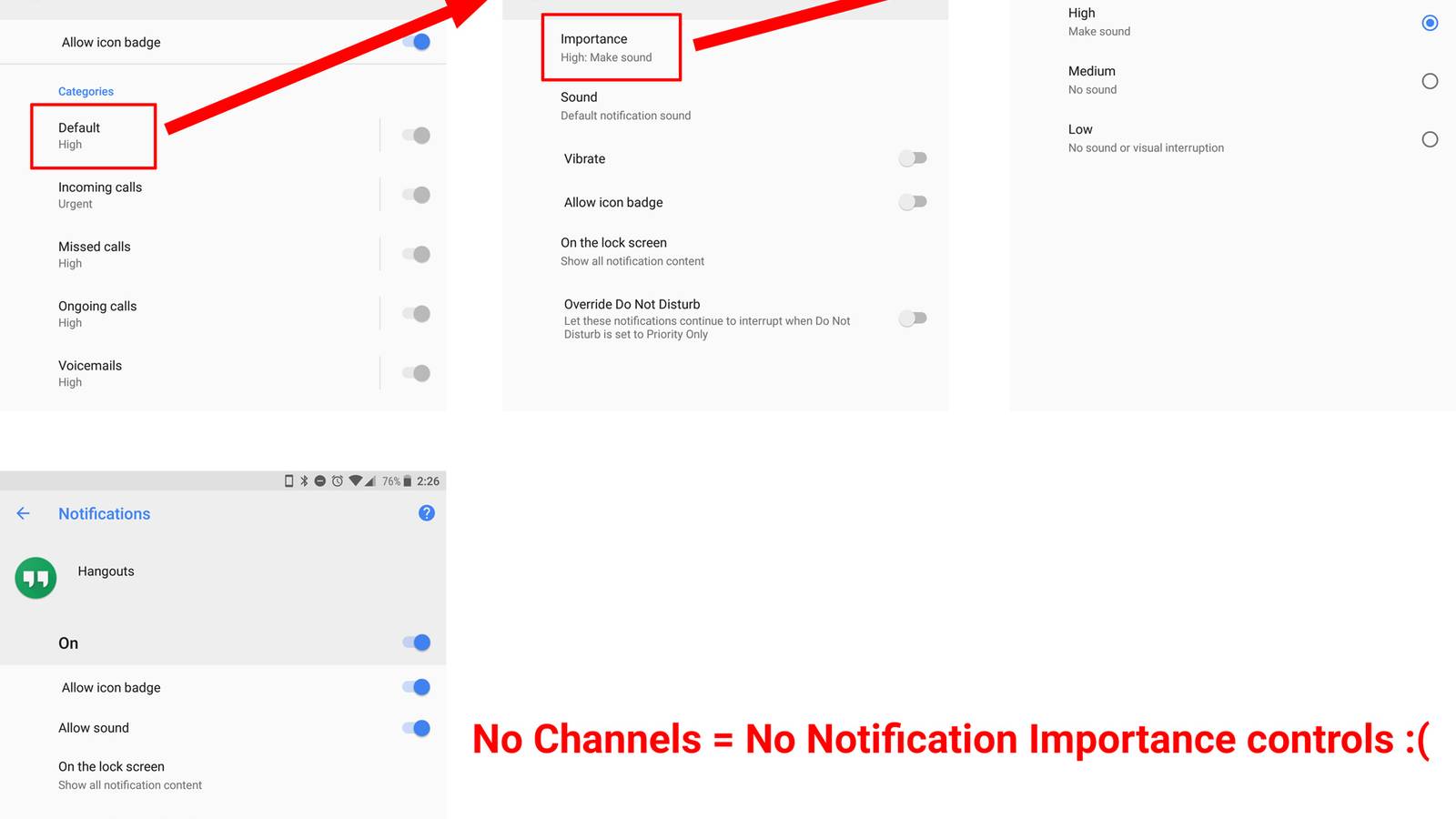Toggle the Missed calls switch
The width and height of the screenshot is (1456, 819).
(416, 254)
